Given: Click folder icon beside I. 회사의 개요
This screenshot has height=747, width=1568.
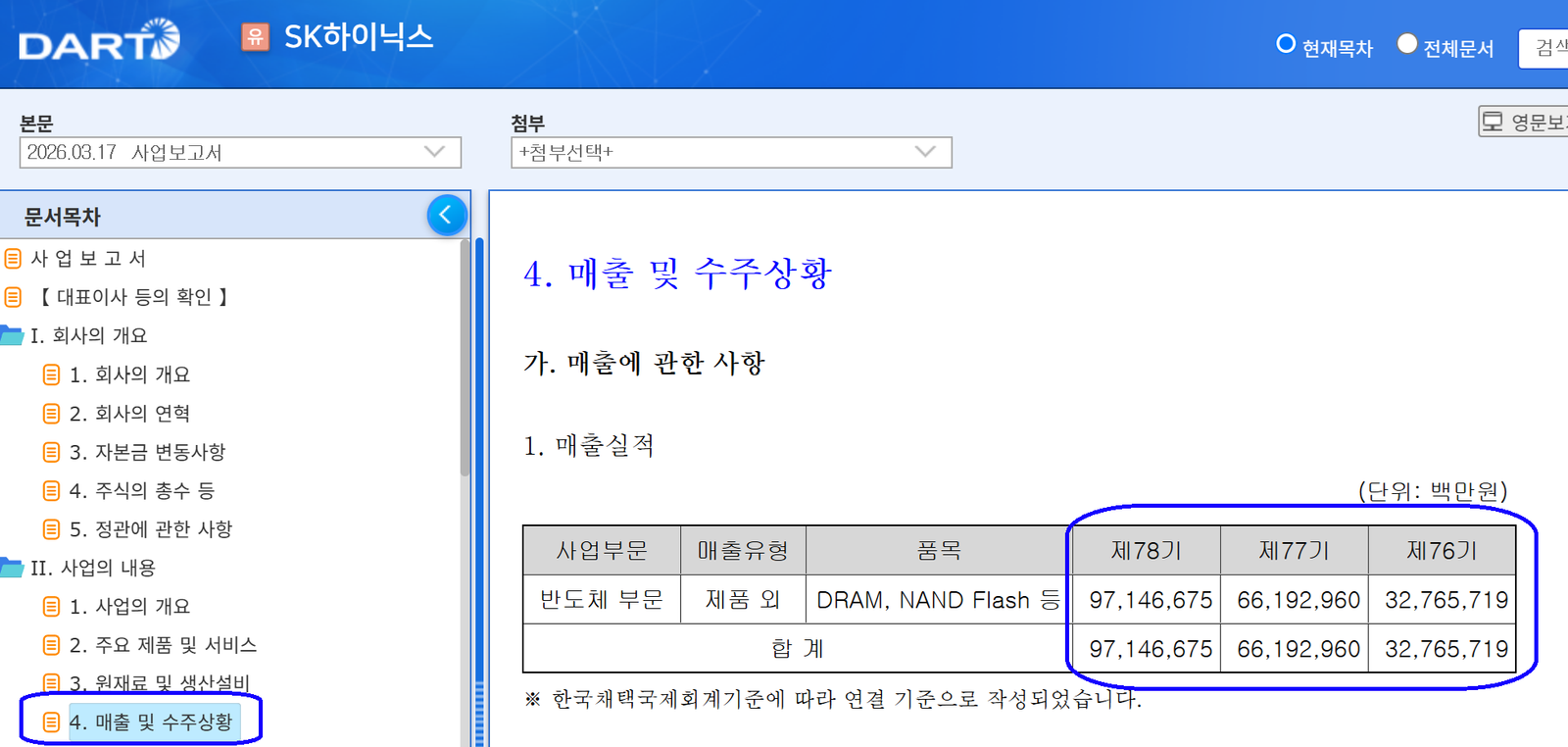Looking at the screenshot, I should pyautogui.click(x=12, y=335).
